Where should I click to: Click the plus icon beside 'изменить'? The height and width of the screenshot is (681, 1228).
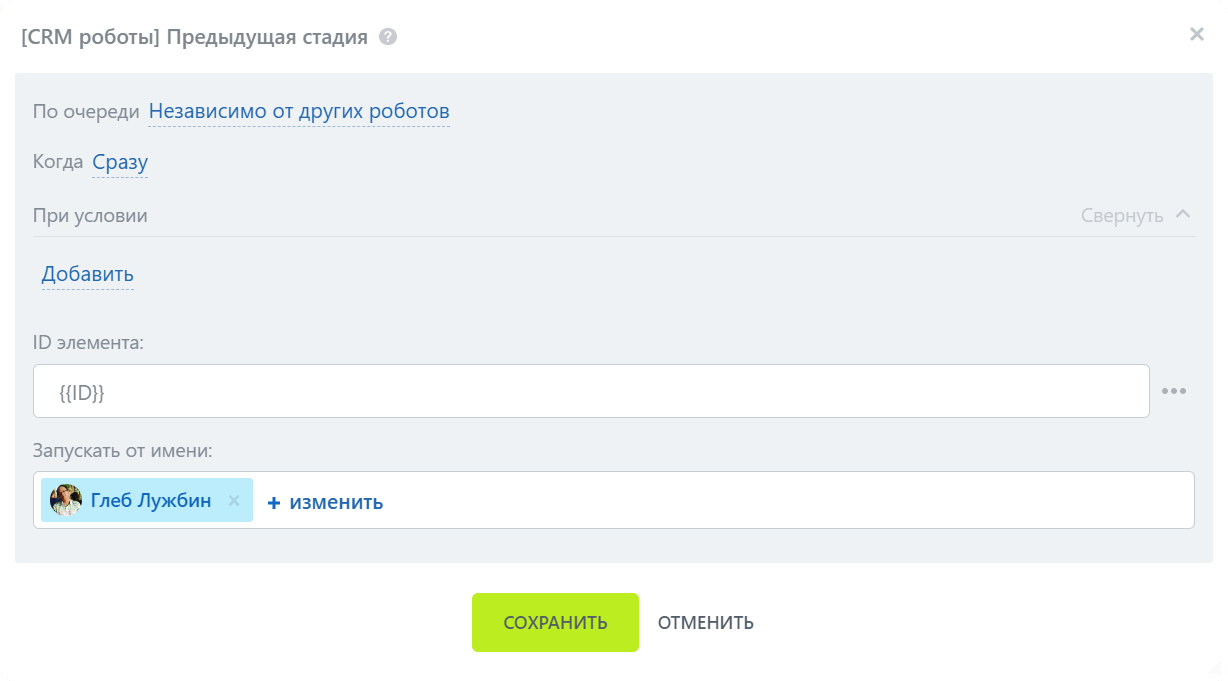point(274,502)
